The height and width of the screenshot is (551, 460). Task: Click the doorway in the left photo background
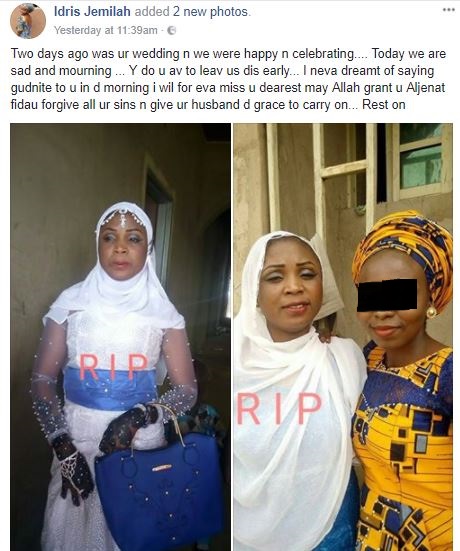pyautogui.click(x=160, y=225)
